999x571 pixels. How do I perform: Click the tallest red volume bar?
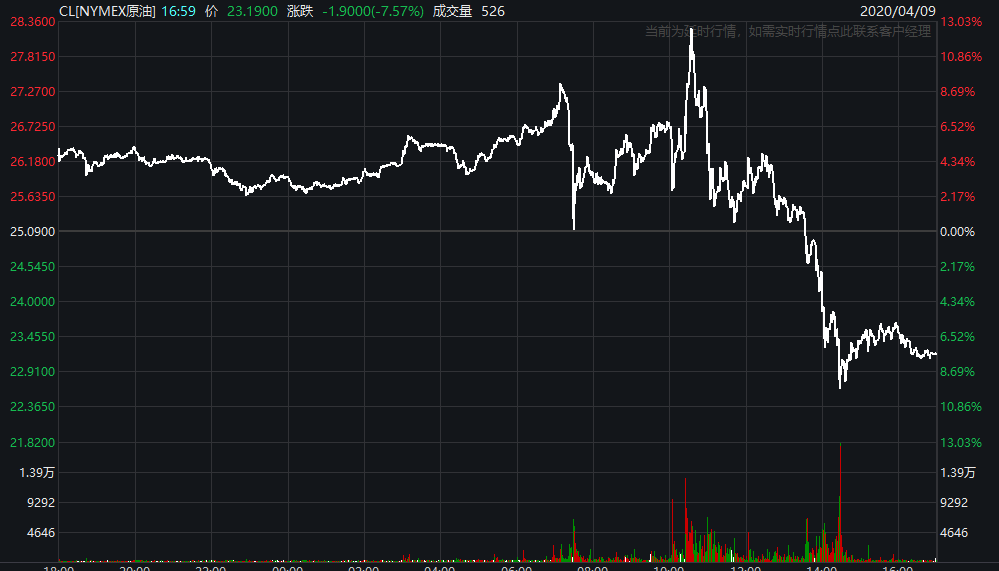[x=840, y=502]
